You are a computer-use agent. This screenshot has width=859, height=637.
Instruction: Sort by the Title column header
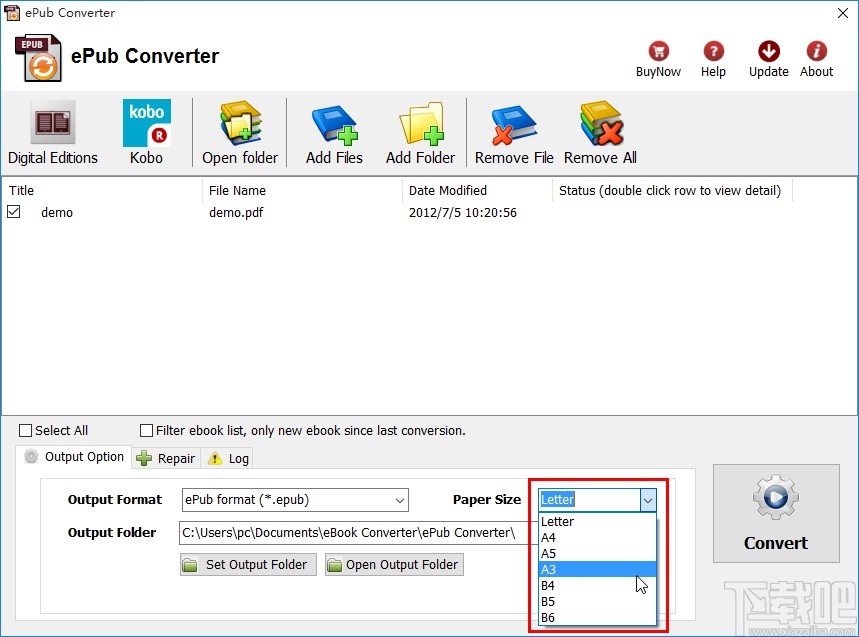coord(102,190)
